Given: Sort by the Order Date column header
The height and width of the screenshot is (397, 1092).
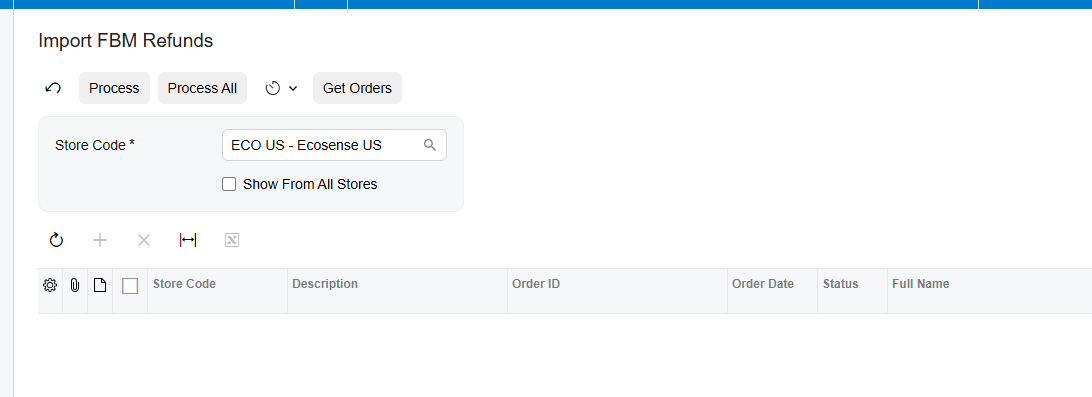Looking at the screenshot, I should [772, 284].
